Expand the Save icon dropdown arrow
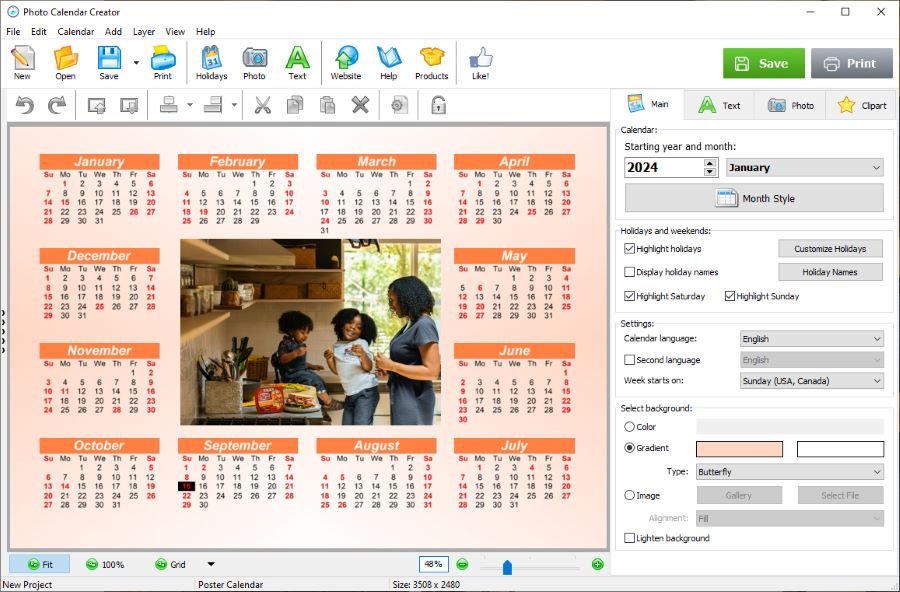The image size is (900, 592). pyautogui.click(x=136, y=63)
